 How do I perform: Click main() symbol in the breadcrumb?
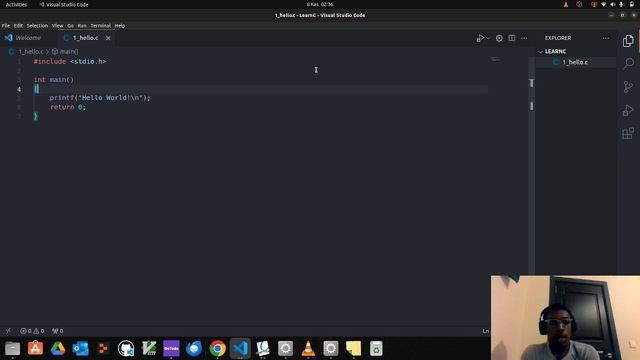tap(69, 51)
